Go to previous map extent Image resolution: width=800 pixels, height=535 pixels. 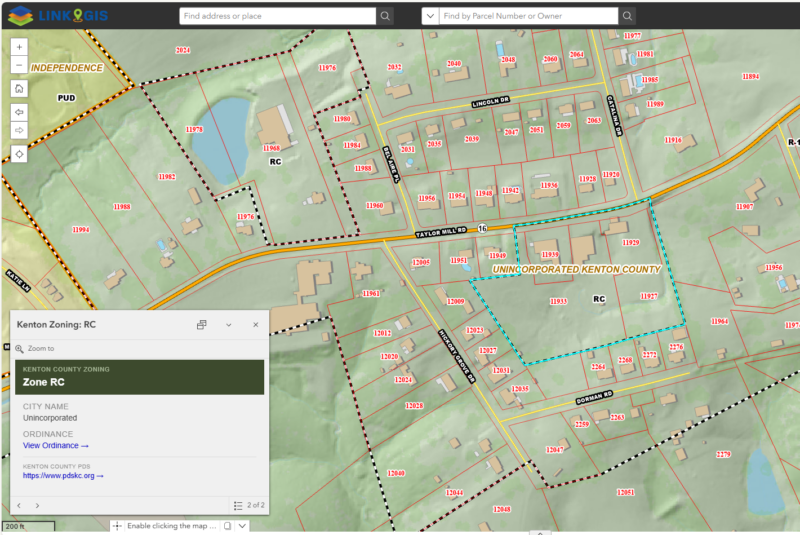(x=19, y=111)
